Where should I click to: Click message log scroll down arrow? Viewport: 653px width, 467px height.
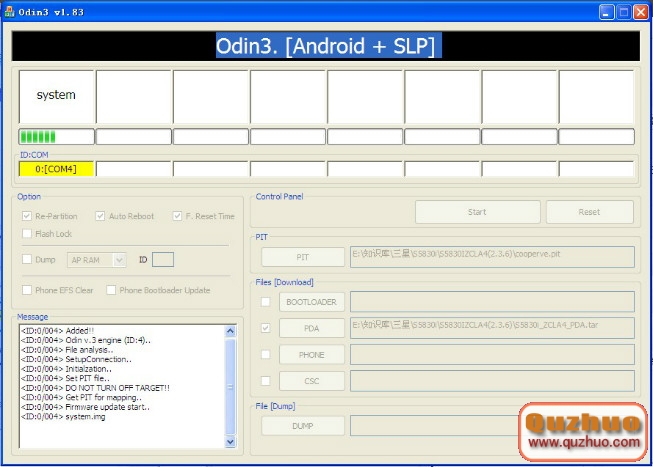(x=230, y=442)
